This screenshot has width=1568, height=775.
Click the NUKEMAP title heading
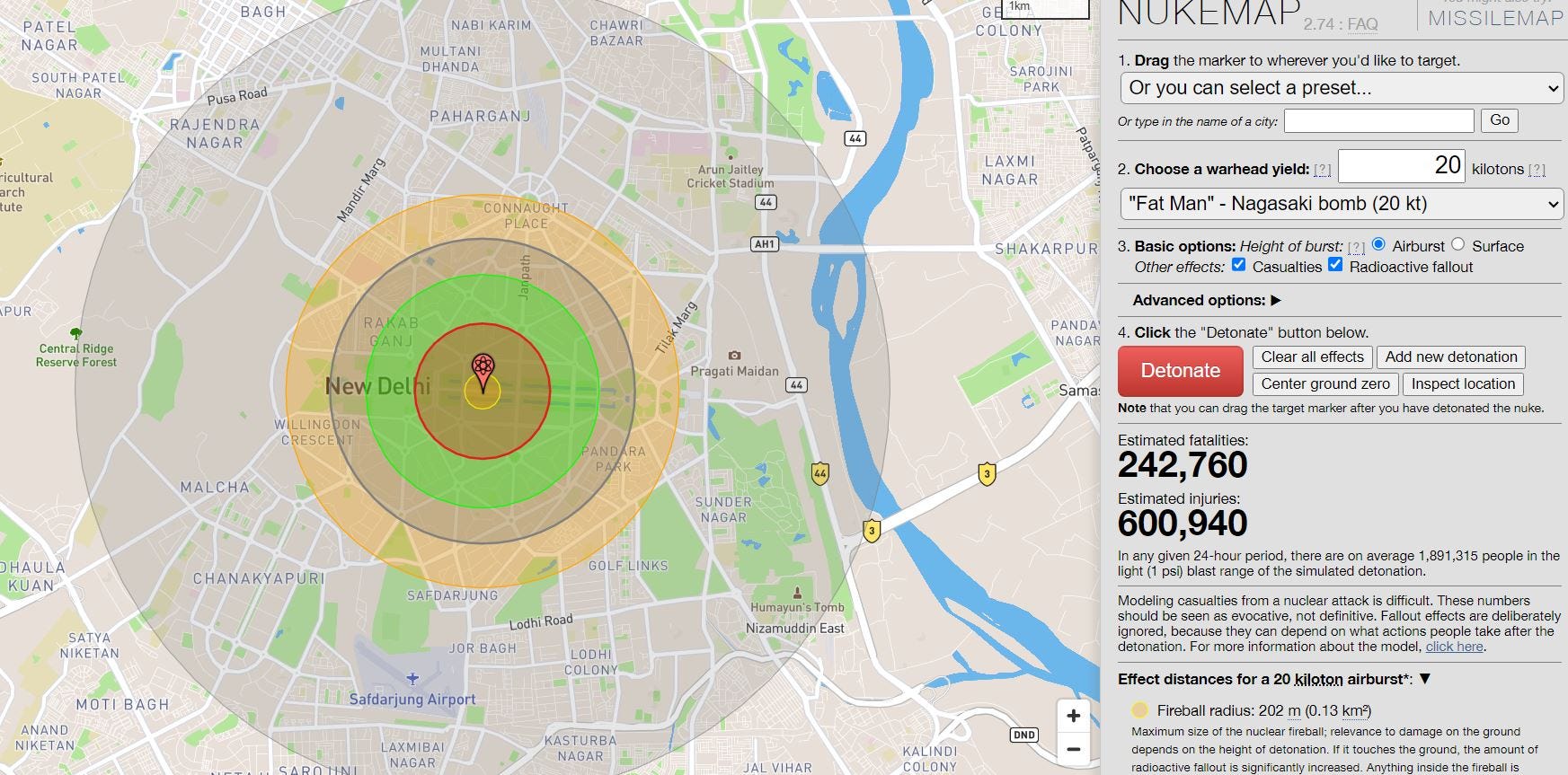(1209, 13)
